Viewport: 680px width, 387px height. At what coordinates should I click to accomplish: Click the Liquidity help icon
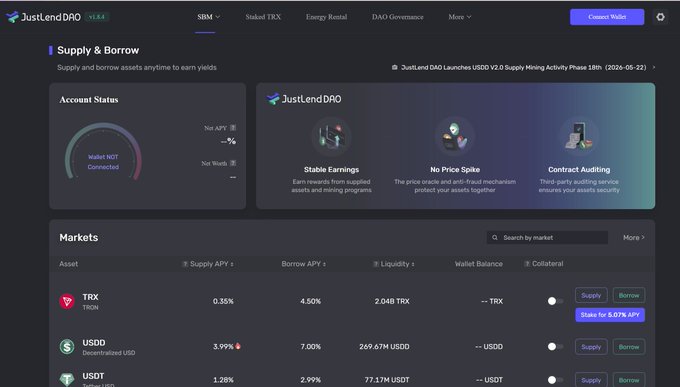[x=376, y=264]
